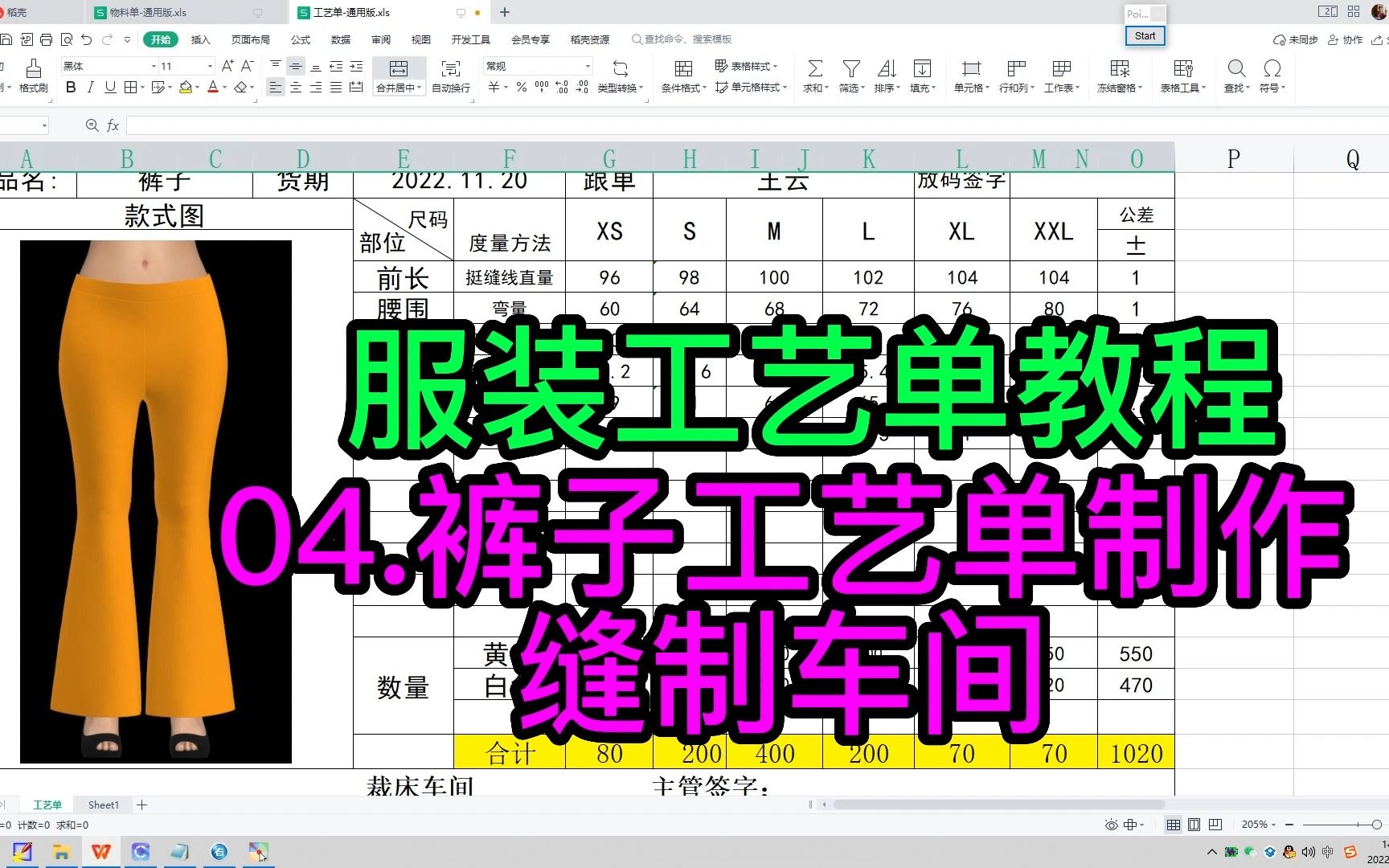The image size is (1389, 868).
Task: Increase decimal places
Action: (x=562, y=88)
